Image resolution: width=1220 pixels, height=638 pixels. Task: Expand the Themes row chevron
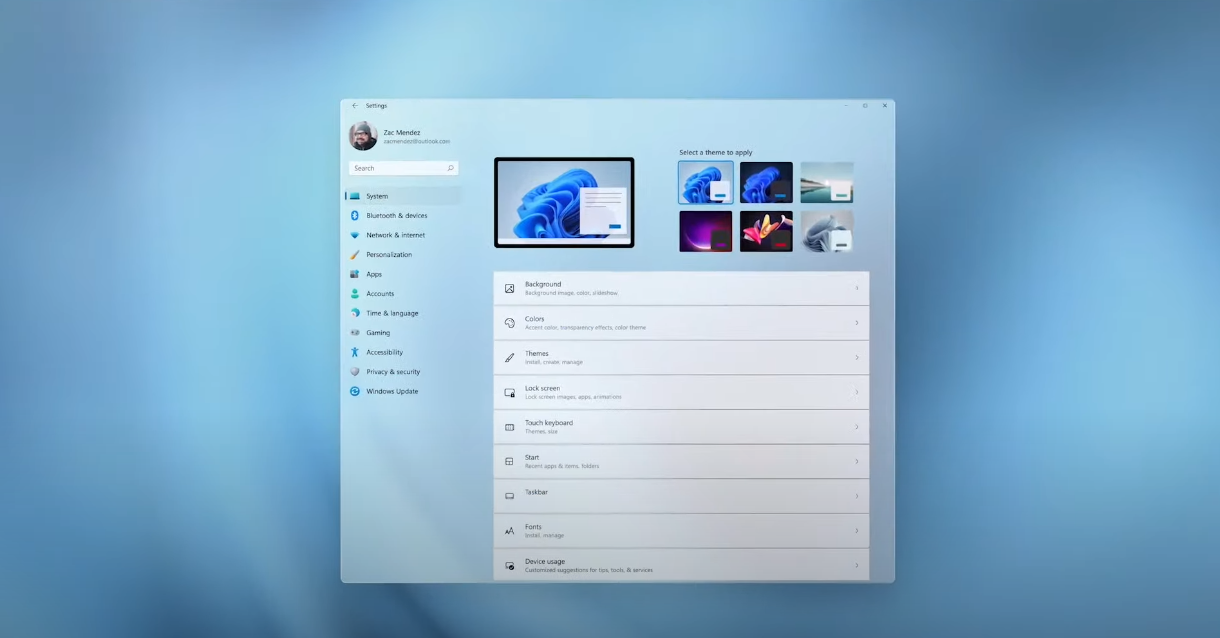[x=857, y=358]
